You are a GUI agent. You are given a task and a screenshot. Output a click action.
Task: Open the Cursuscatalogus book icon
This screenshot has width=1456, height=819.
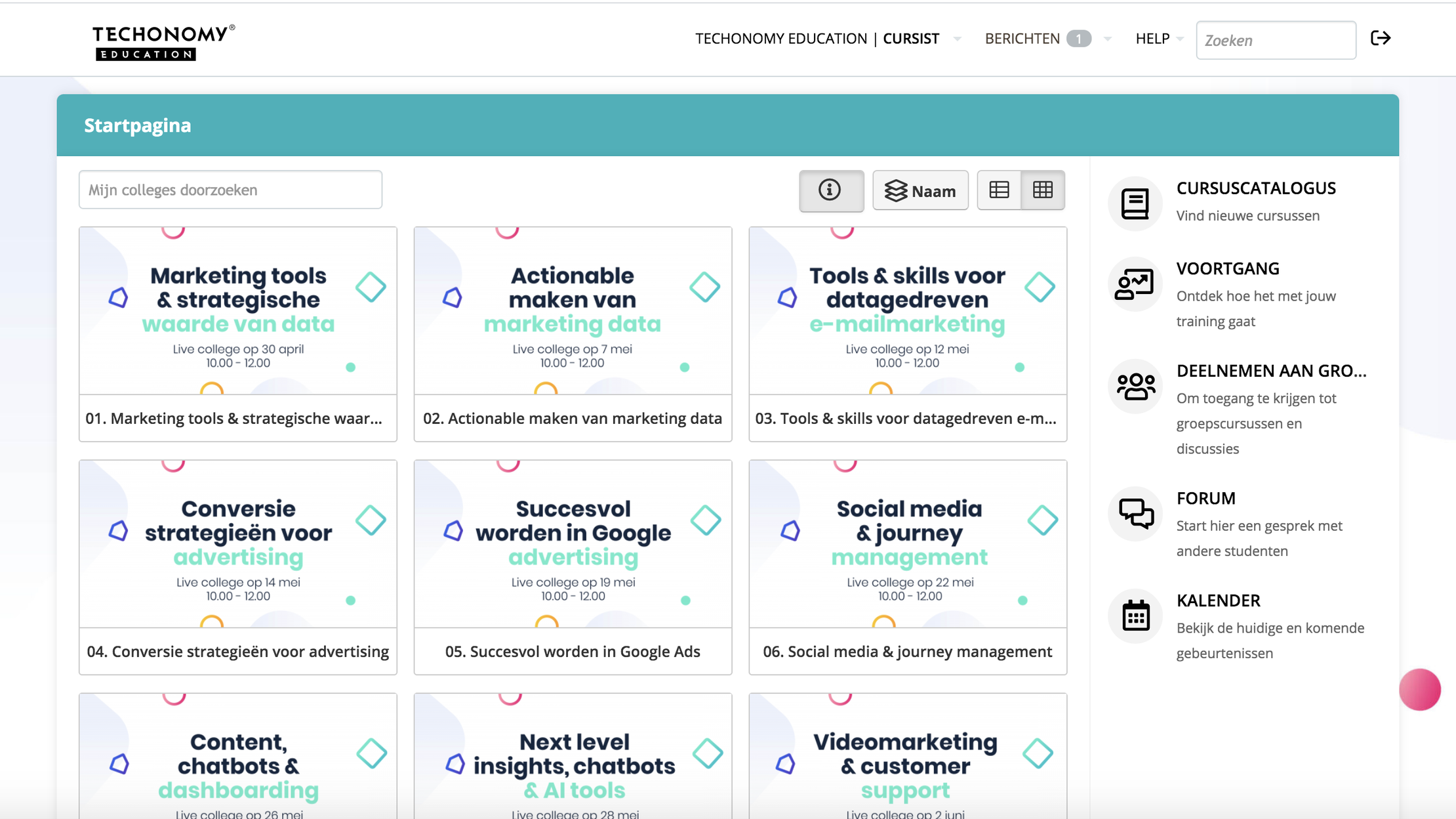tap(1135, 204)
